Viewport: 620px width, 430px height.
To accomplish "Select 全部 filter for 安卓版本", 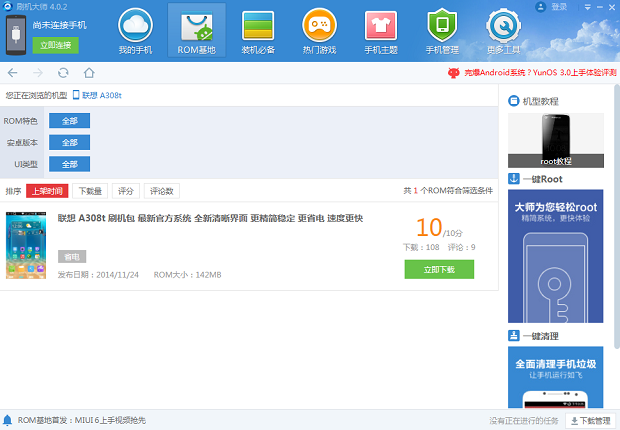I will coord(69,143).
